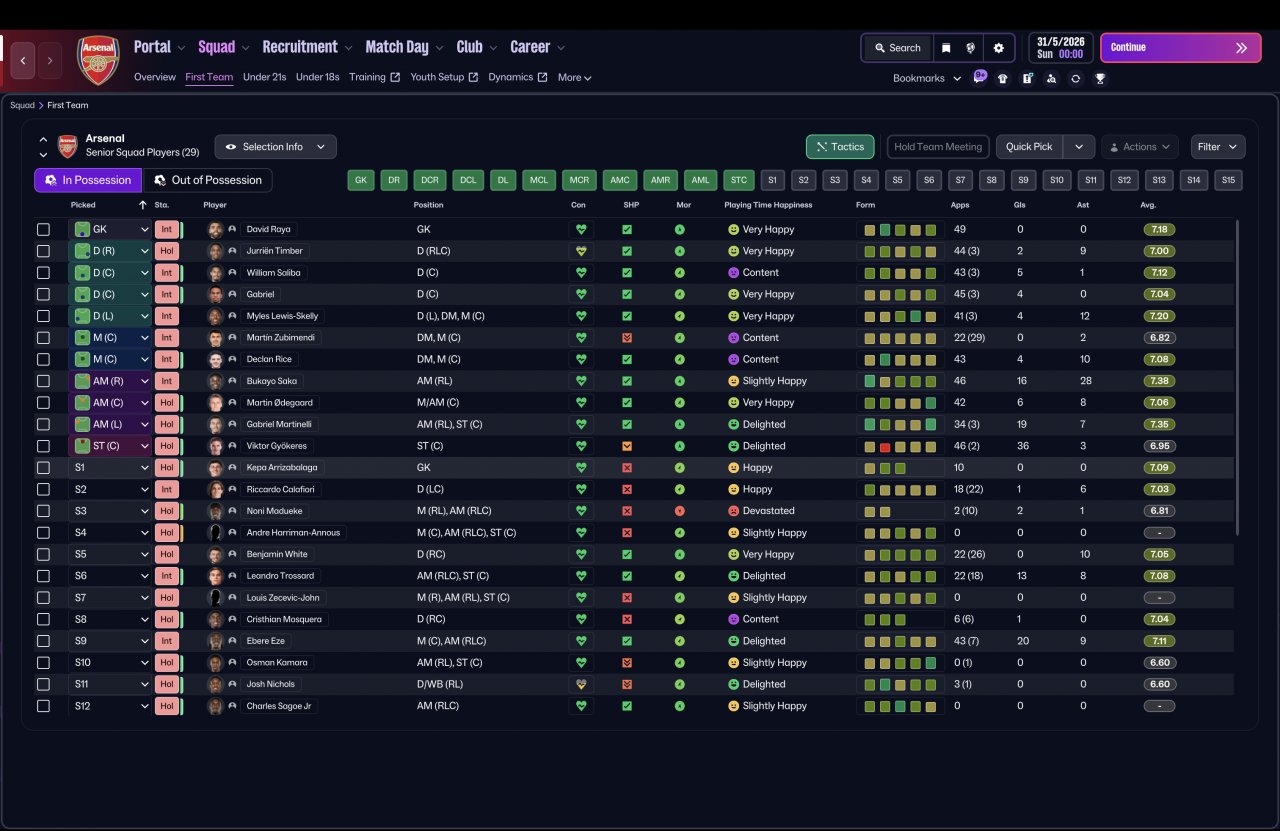Open the bookmark icon next to Search

(x=946, y=48)
